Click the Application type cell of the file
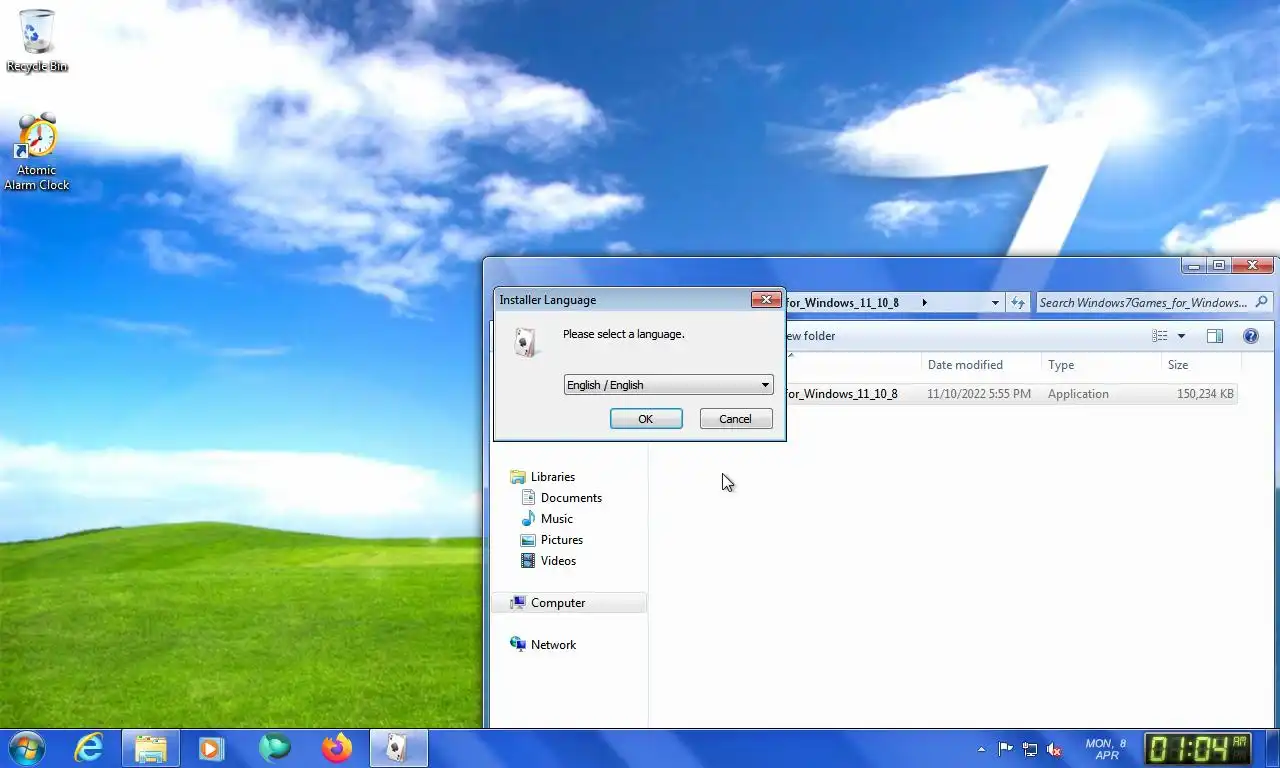This screenshot has height=768, width=1280. point(1078,394)
